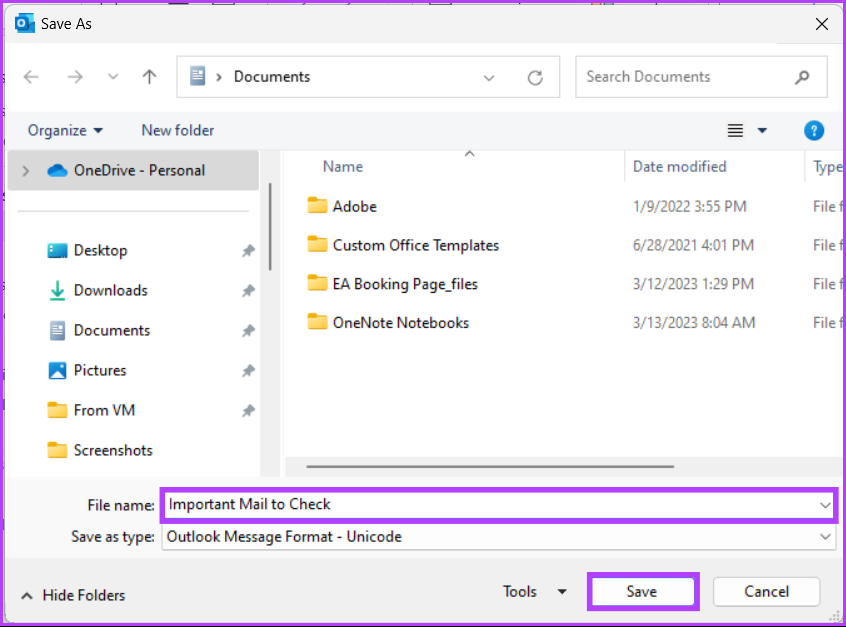Click the search magnifier icon

tap(802, 77)
